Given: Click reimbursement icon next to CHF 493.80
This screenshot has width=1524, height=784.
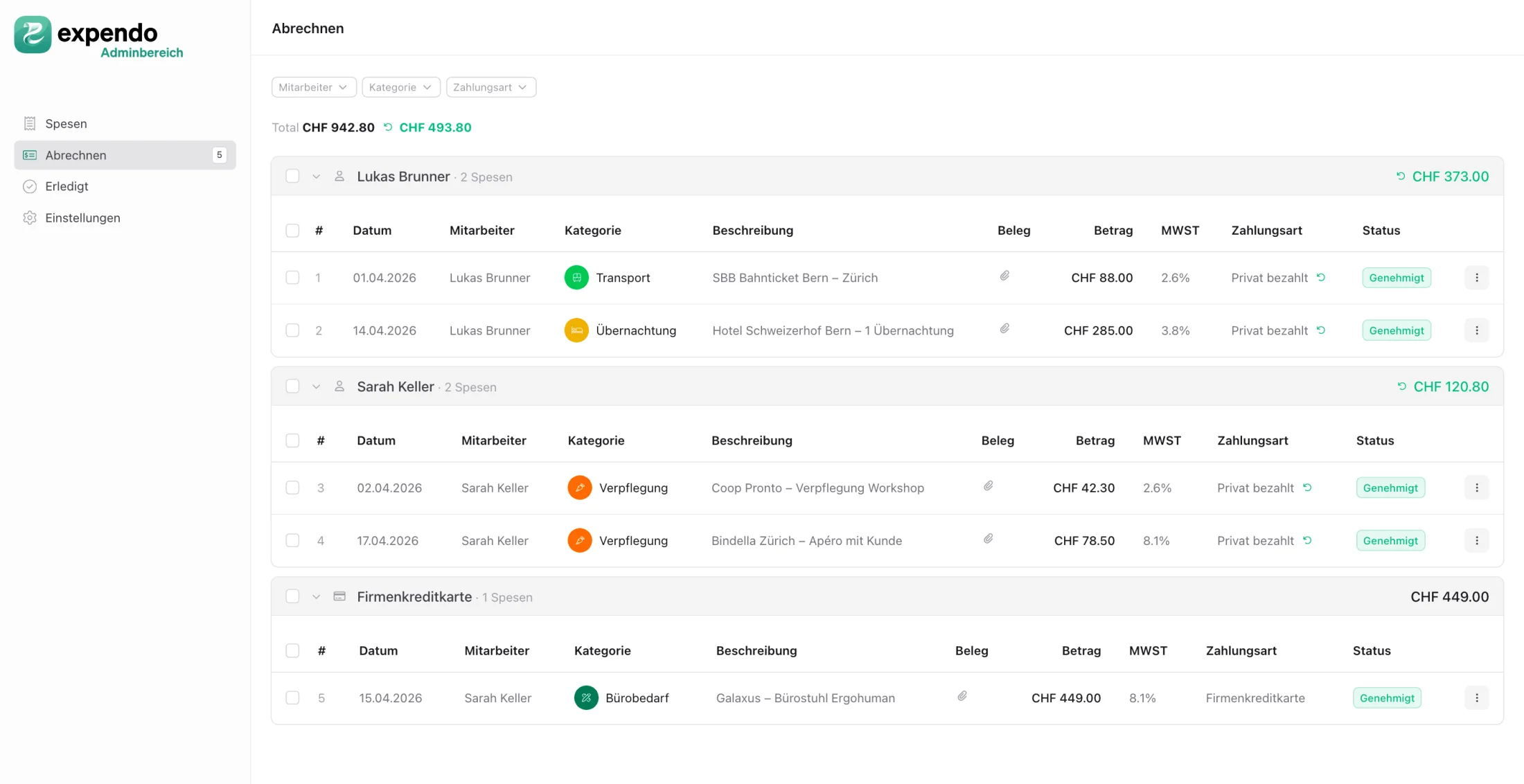Looking at the screenshot, I should 388,127.
